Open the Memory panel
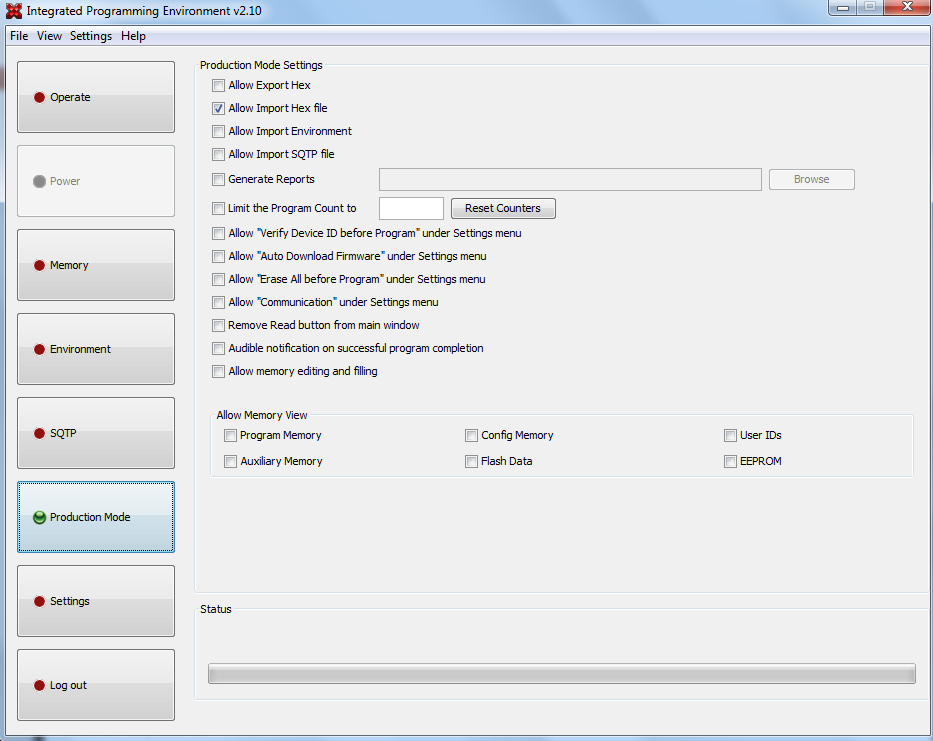The image size is (933, 741). point(95,265)
